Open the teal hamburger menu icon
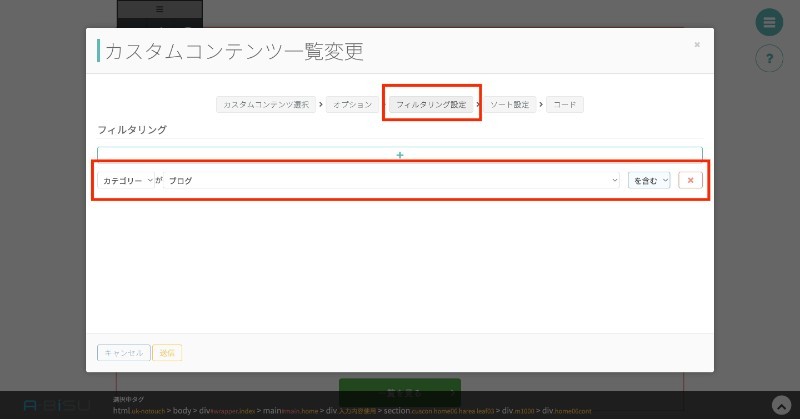 [769, 22]
